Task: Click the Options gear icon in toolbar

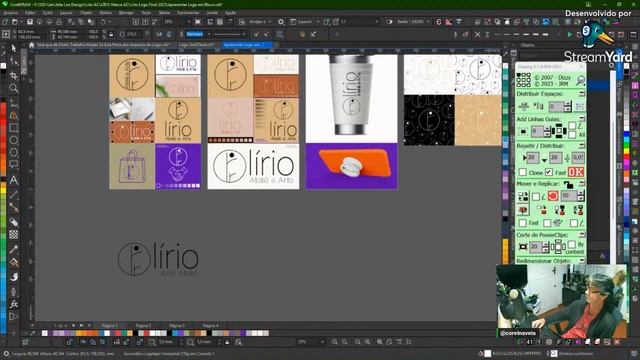Action: pos(281,22)
